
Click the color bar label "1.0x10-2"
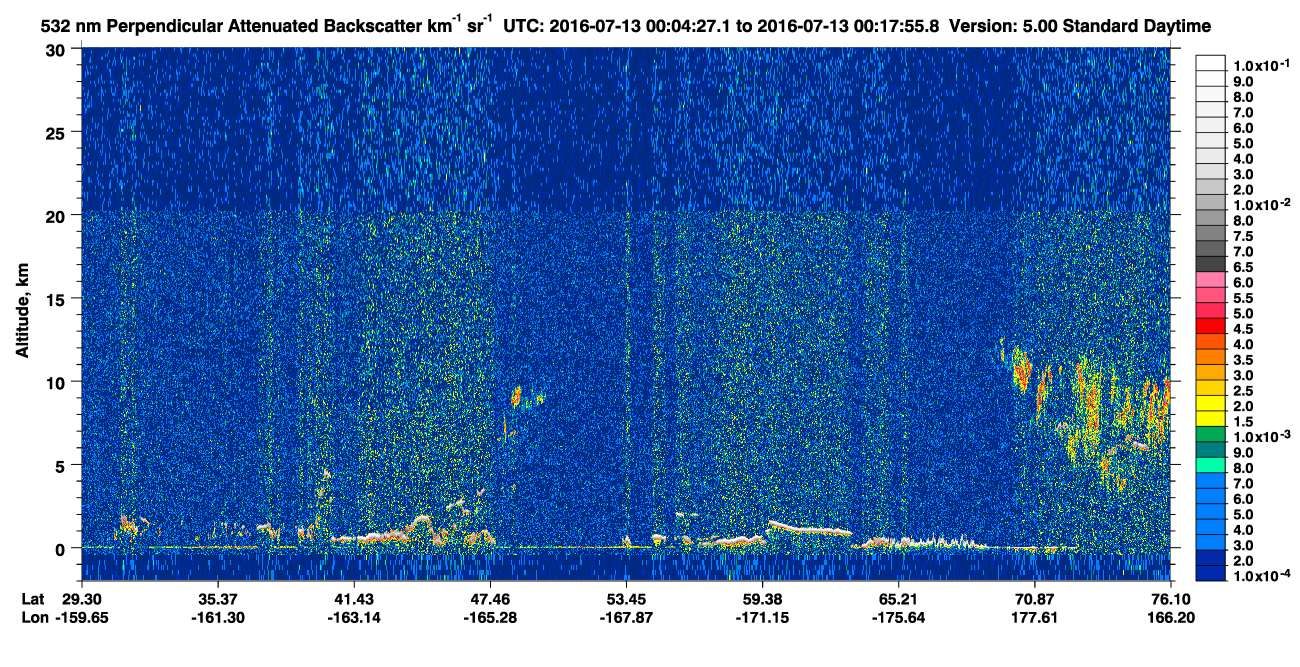coord(1262,205)
